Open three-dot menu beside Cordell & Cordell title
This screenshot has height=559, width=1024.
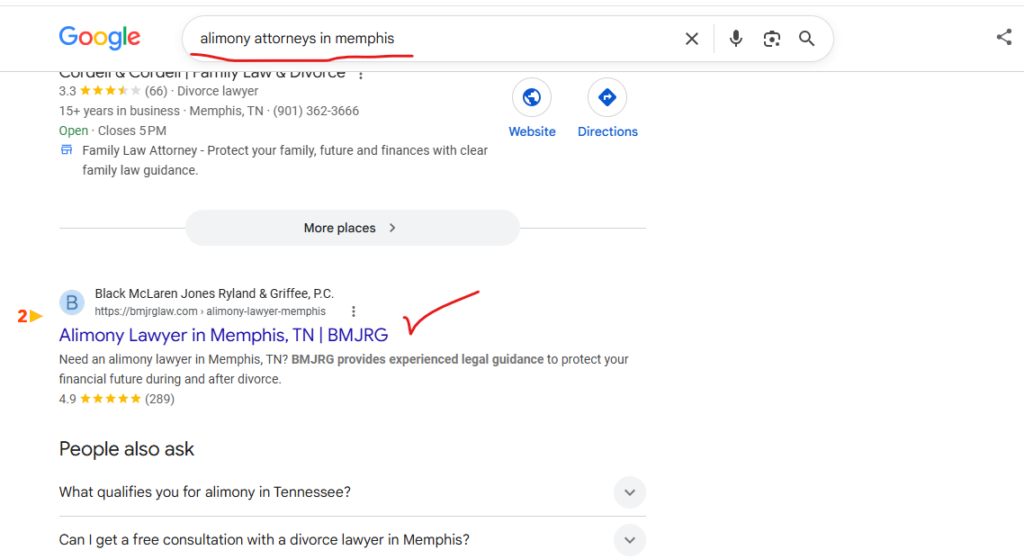[x=360, y=74]
